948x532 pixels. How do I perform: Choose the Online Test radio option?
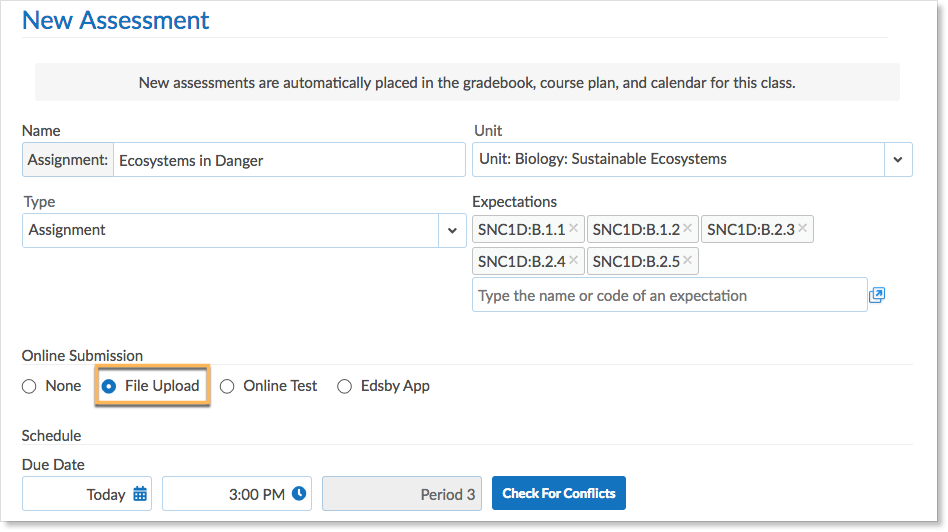tap(227, 386)
